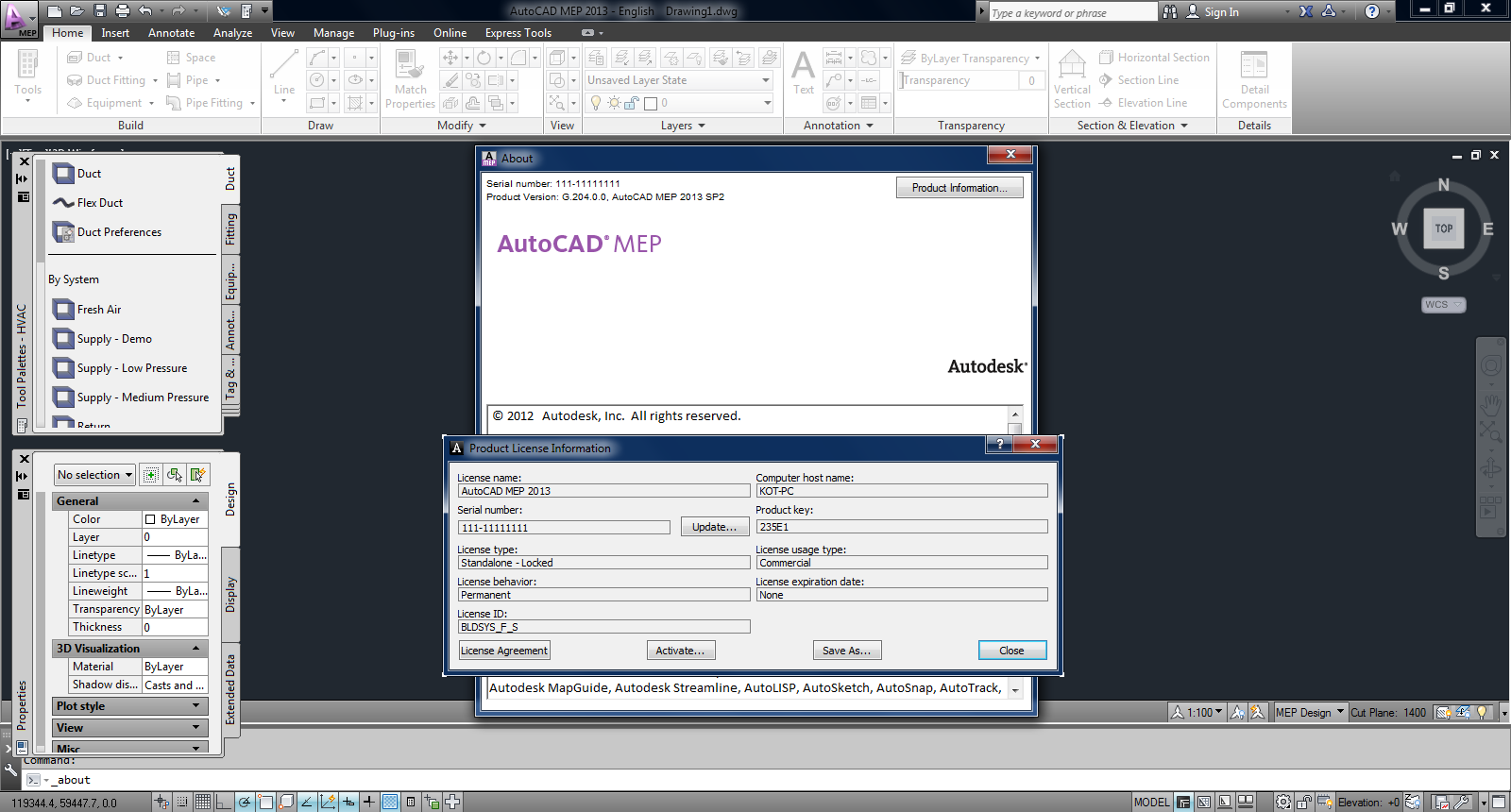The height and width of the screenshot is (812, 1511).
Task: Toggle 3D Object Snap in status bar
Action: pos(286,802)
